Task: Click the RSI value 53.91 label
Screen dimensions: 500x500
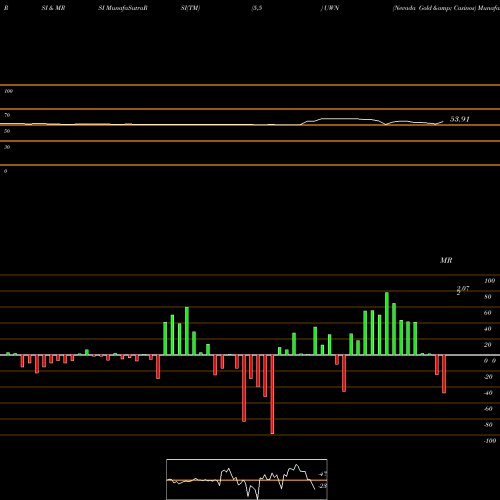Action: point(460,119)
